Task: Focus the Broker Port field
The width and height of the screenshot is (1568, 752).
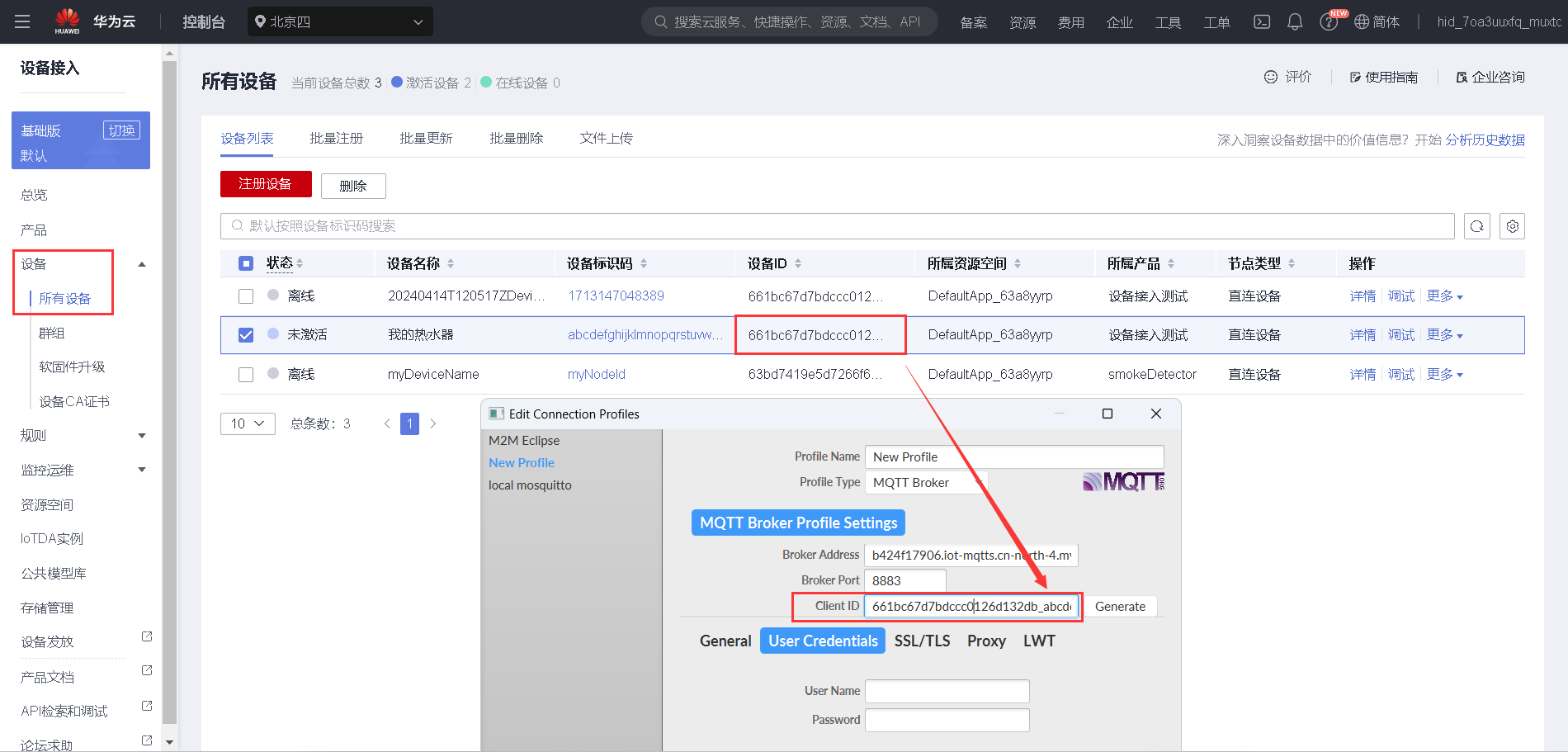Action: (x=904, y=580)
